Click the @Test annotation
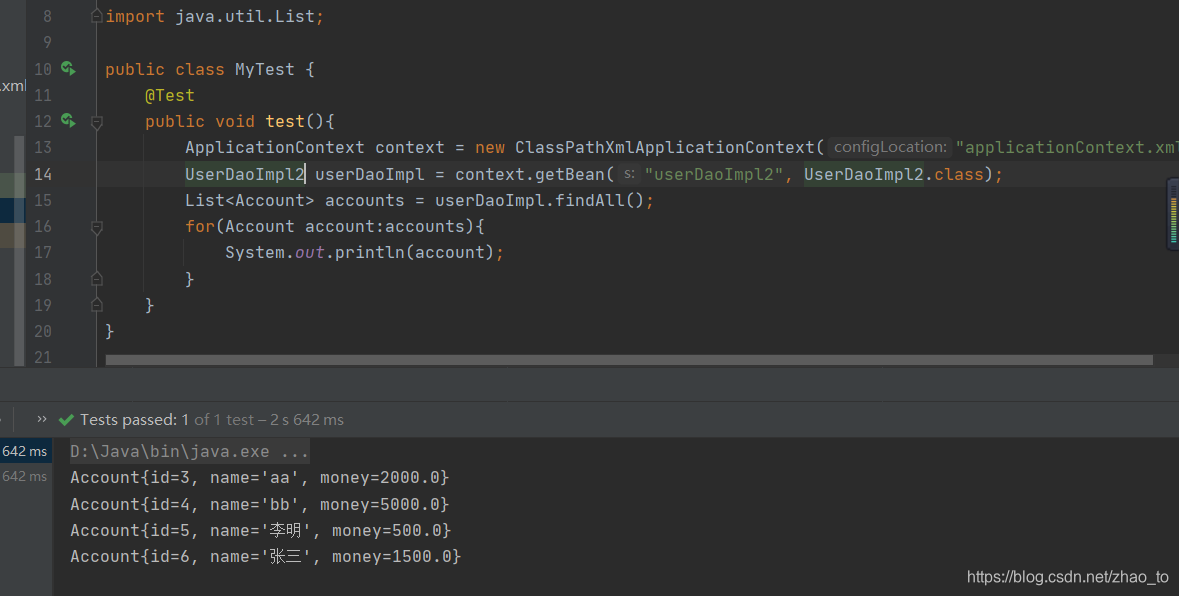This screenshot has height=596, width=1179. coord(170,95)
